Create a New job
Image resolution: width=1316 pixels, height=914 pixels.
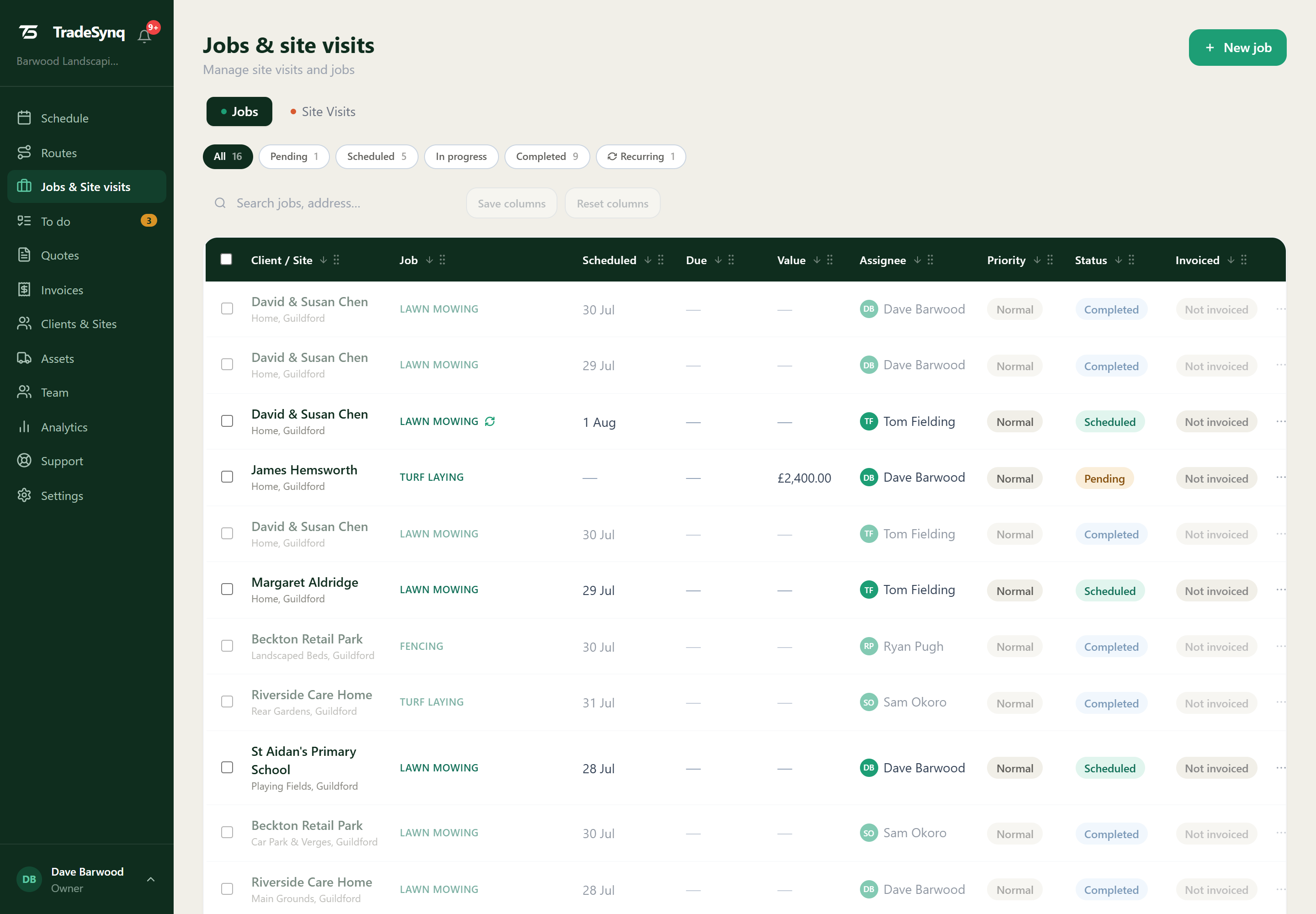1237,48
